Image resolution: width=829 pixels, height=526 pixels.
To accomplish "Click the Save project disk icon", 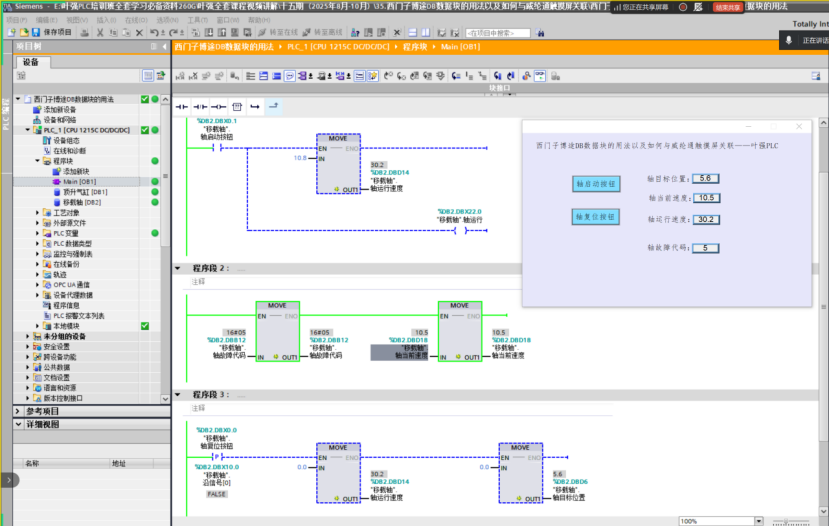I will tap(36, 33).
